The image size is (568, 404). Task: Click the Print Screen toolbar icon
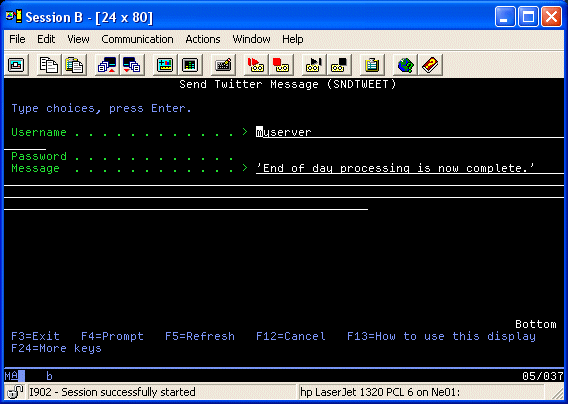click(x=16, y=65)
